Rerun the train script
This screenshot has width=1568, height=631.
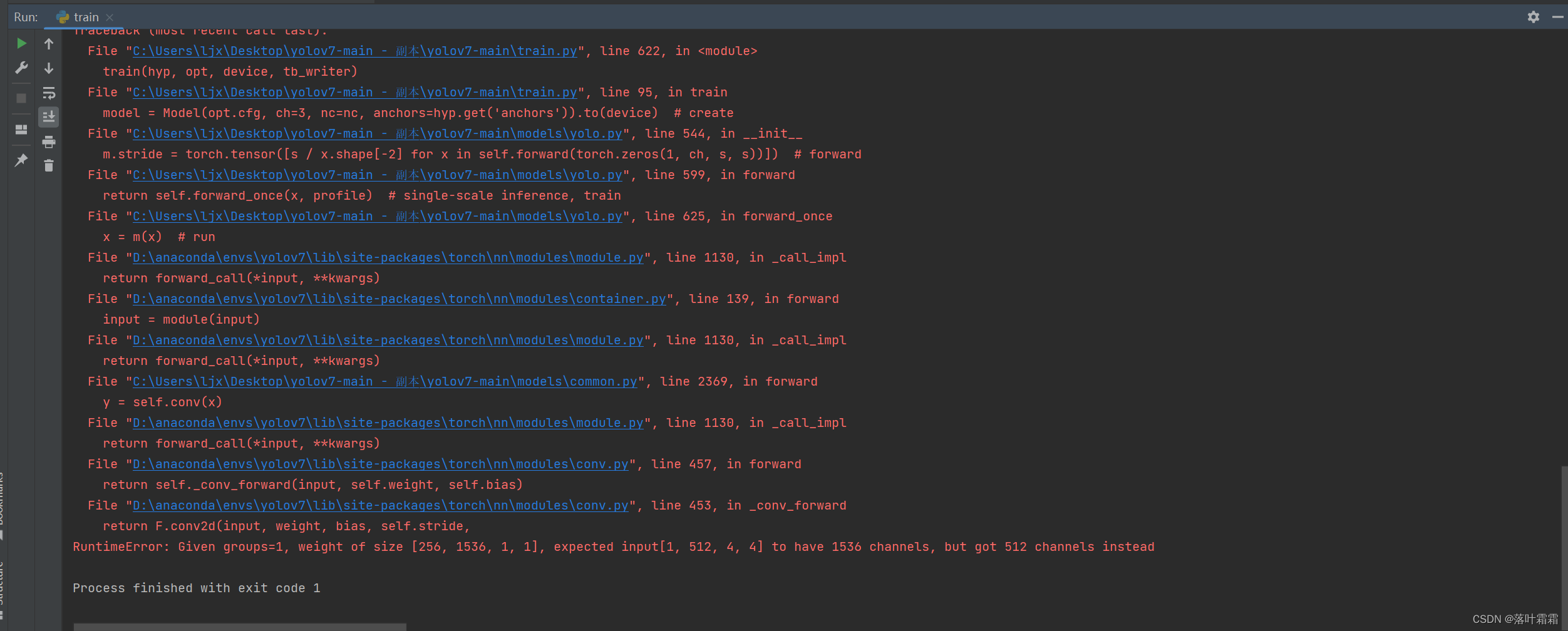pos(21,43)
